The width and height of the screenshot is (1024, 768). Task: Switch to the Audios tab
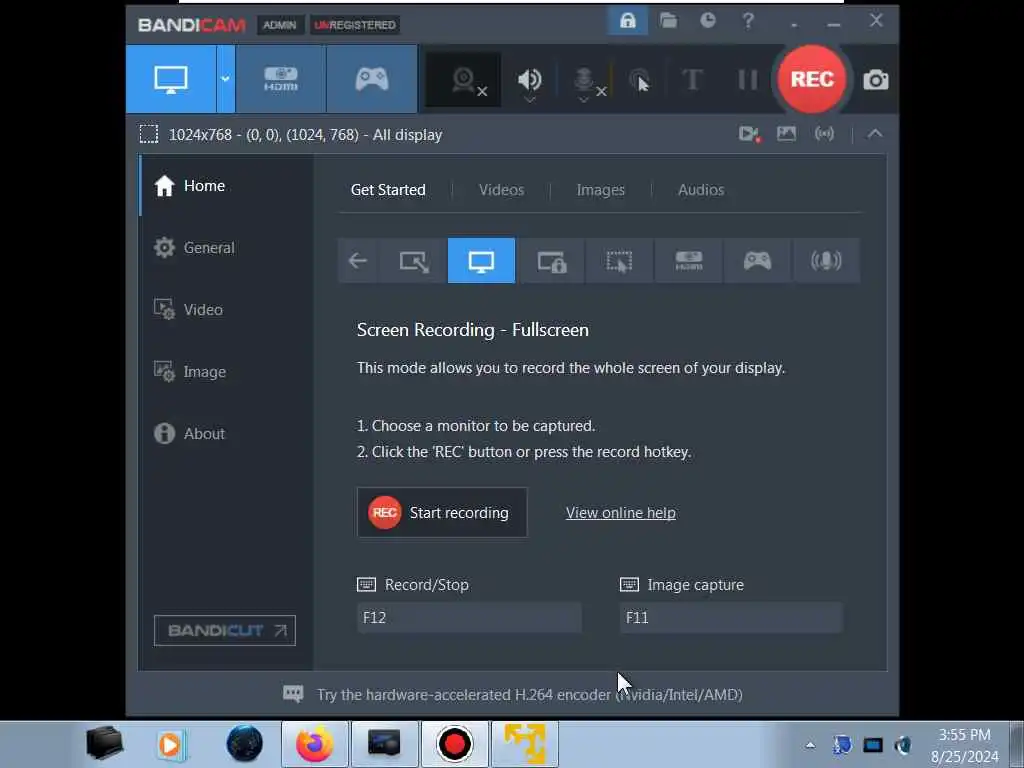[x=701, y=190]
